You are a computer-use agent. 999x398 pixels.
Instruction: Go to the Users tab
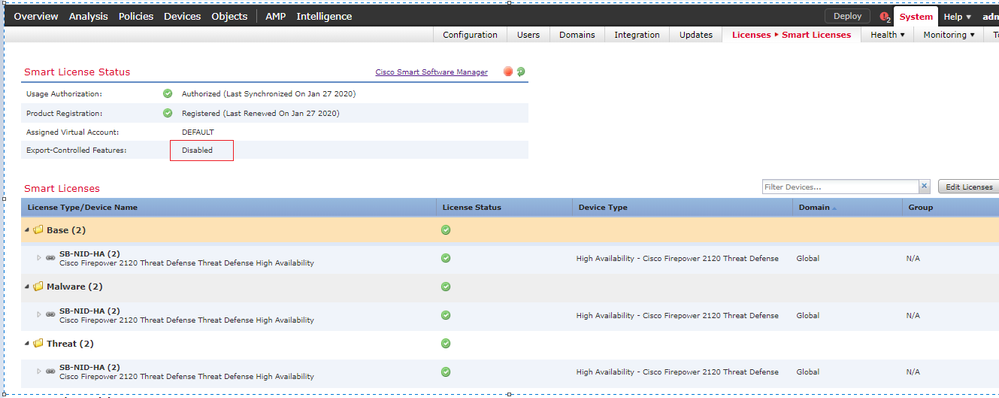tap(528, 35)
